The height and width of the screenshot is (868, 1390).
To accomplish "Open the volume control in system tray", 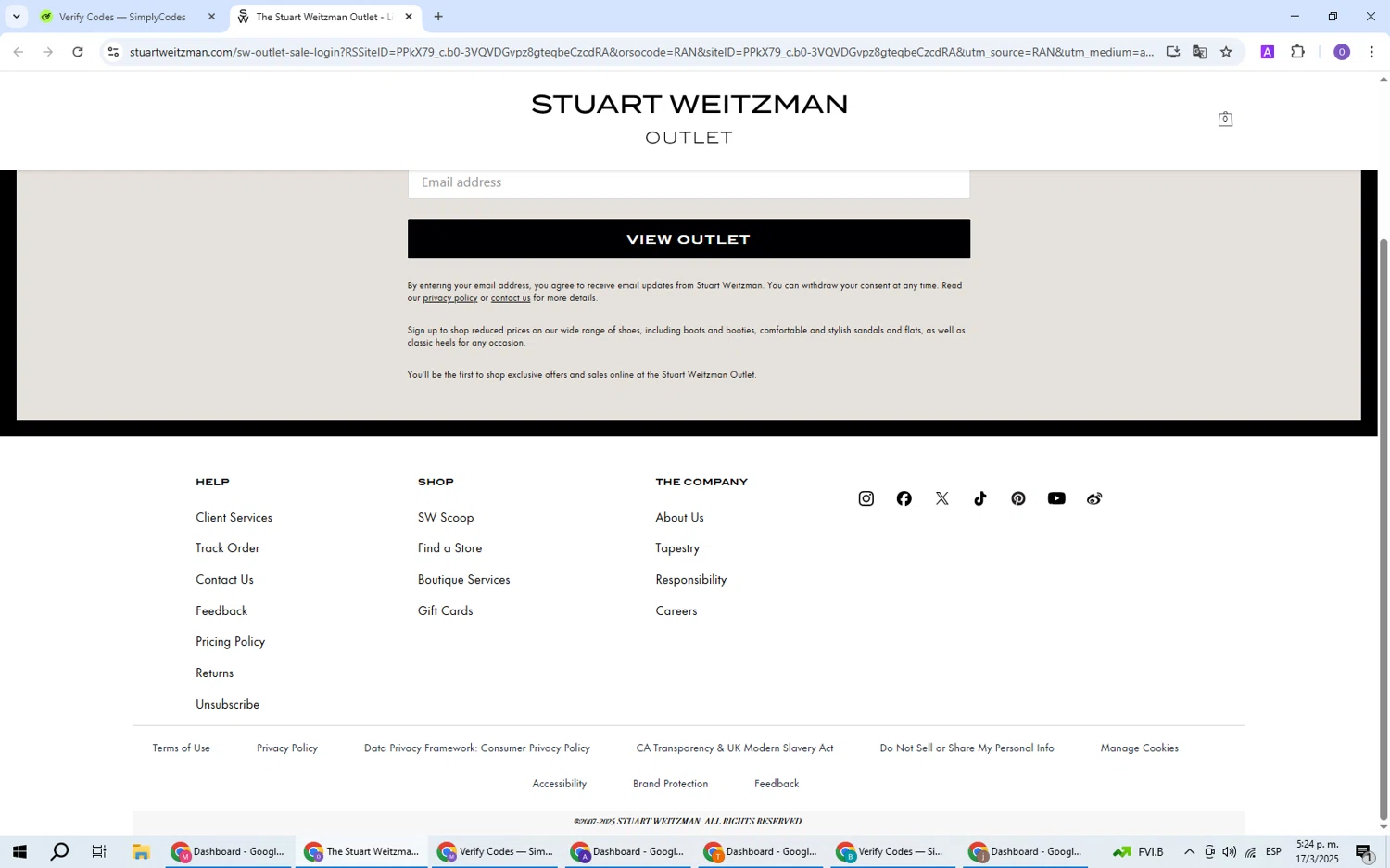I will click(x=1229, y=851).
